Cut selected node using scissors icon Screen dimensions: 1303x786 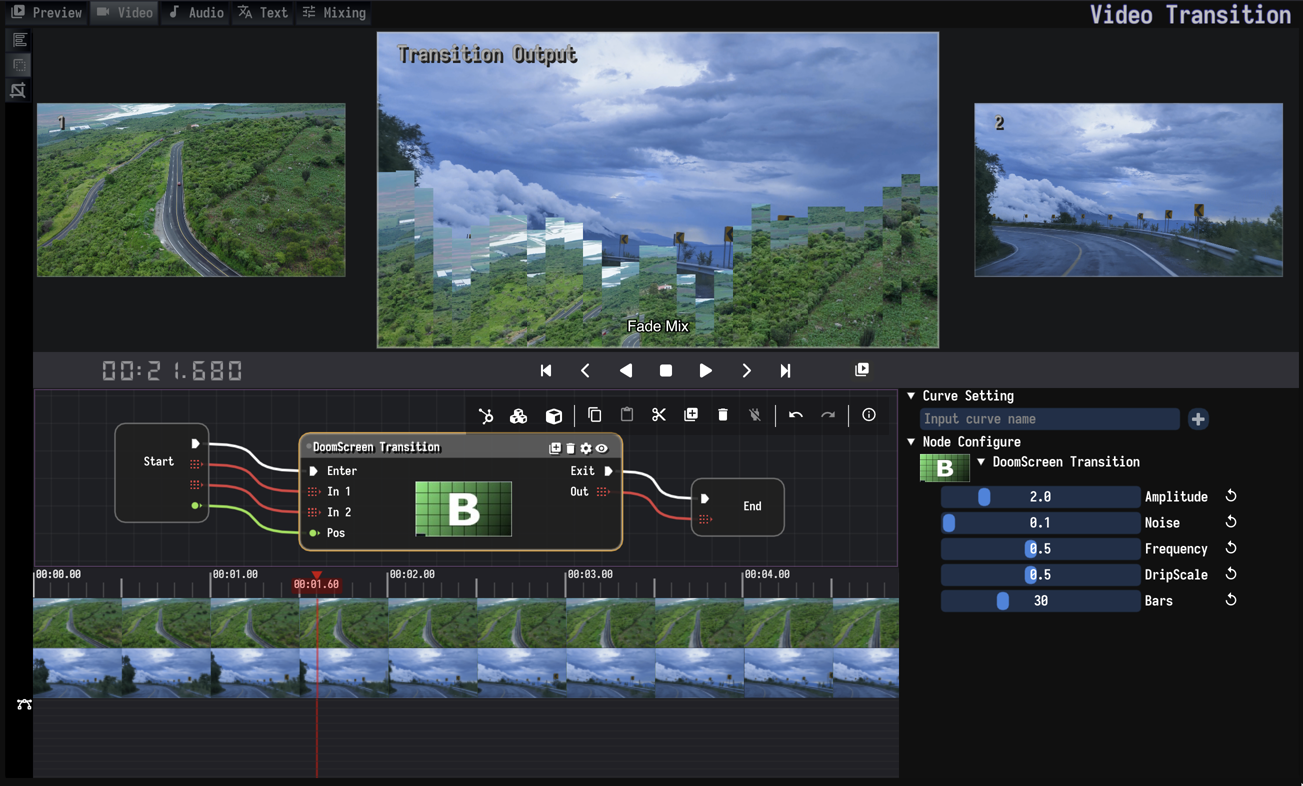(x=658, y=415)
